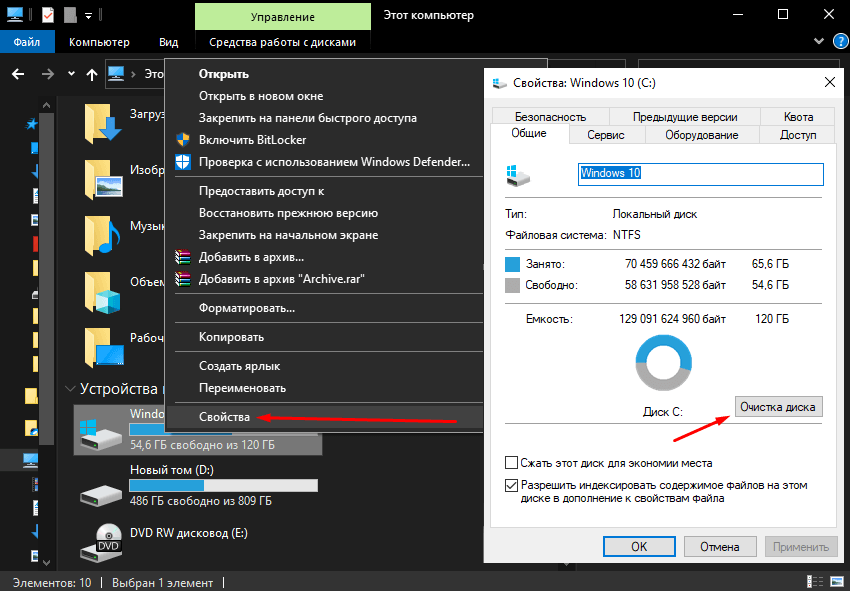Select the Музыка folder icon
Image resolution: width=850 pixels, height=591 pixels.
[x=102, y=235]
